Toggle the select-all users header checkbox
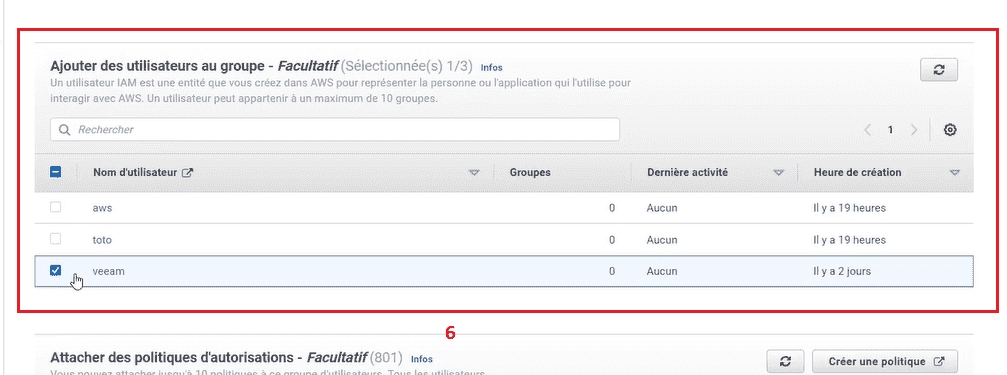The height and width of the screenshot is (375, 1007). tap(56, 172)
